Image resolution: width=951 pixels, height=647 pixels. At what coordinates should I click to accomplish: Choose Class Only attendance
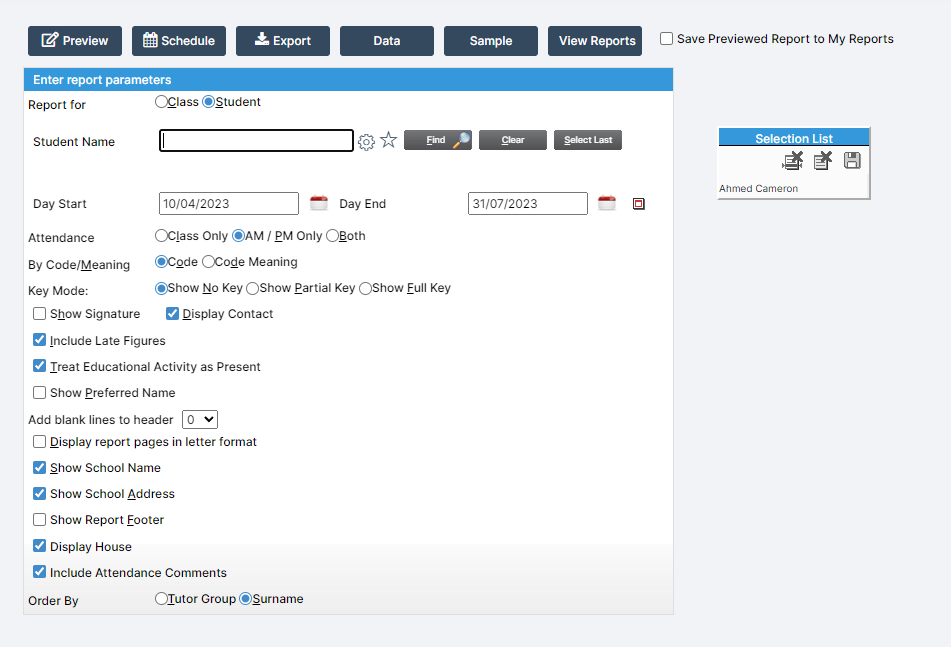(x=161, y=235)
